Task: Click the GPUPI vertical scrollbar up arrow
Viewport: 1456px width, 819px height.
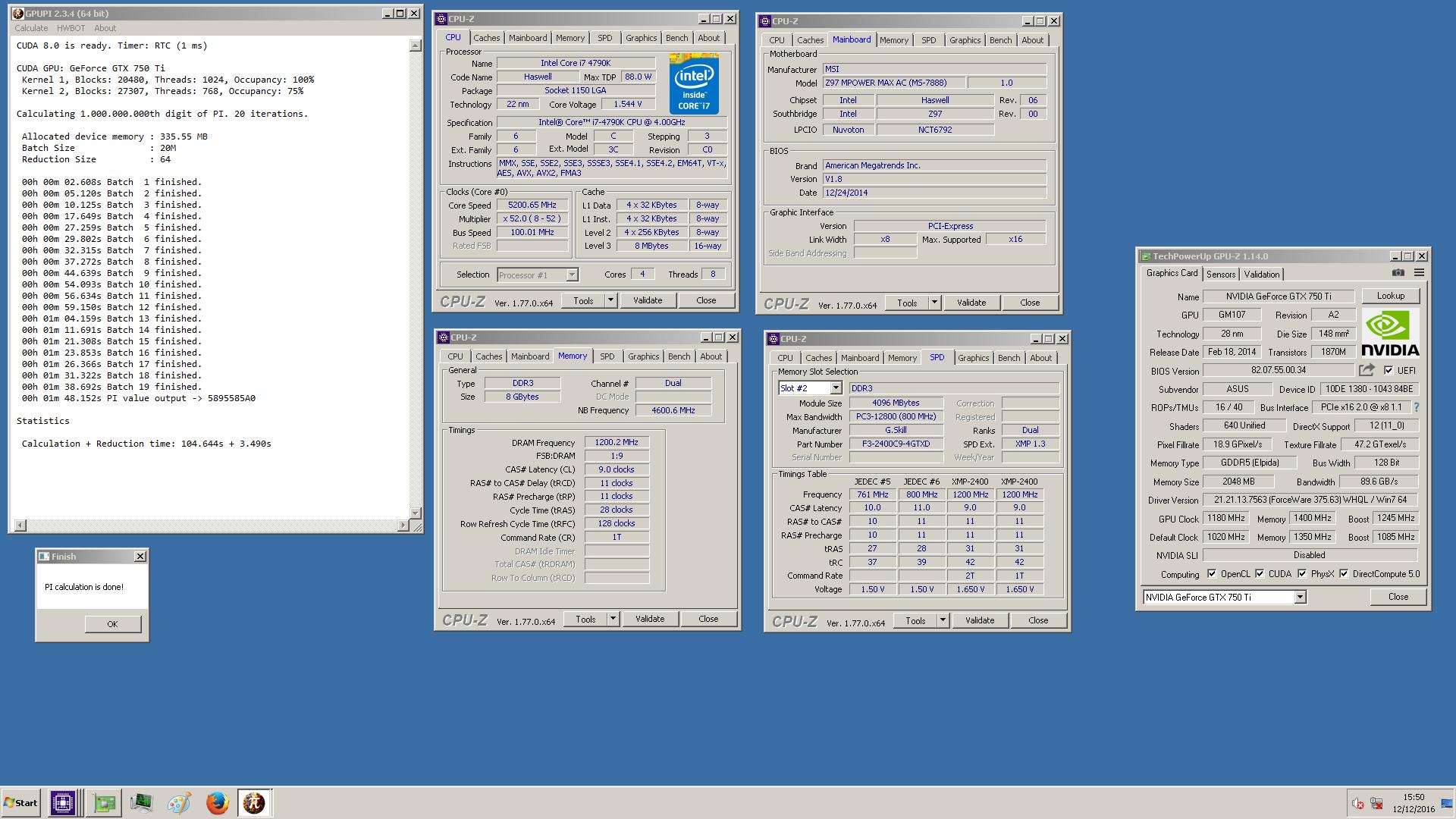Action: [415, 46]
